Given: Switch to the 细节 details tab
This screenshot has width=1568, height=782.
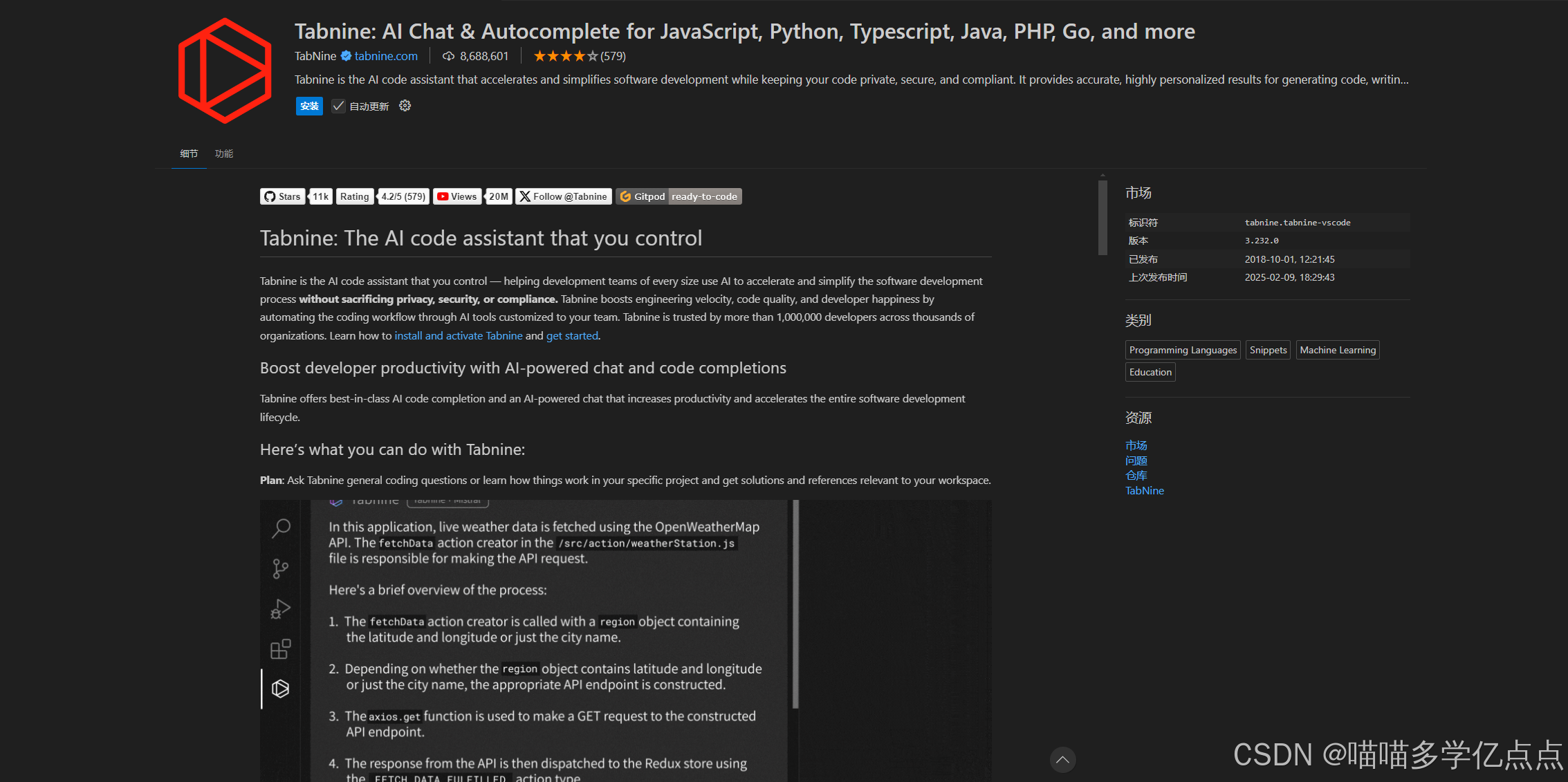Looking at the screenshot, I should [189, 153].
